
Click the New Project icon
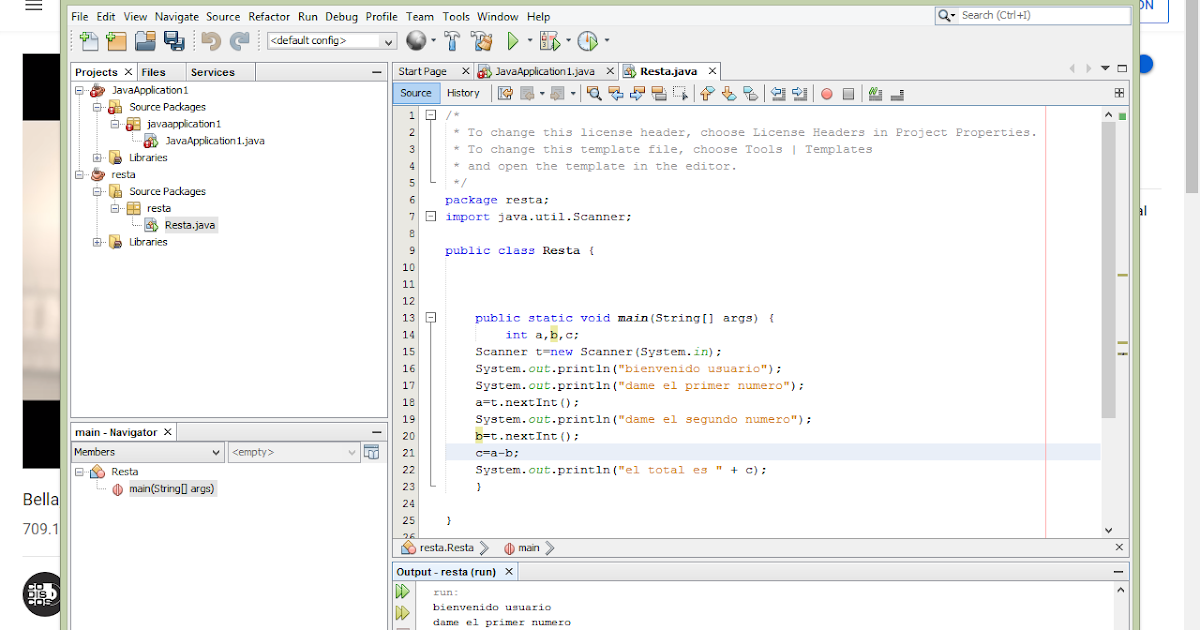(118, 40)
